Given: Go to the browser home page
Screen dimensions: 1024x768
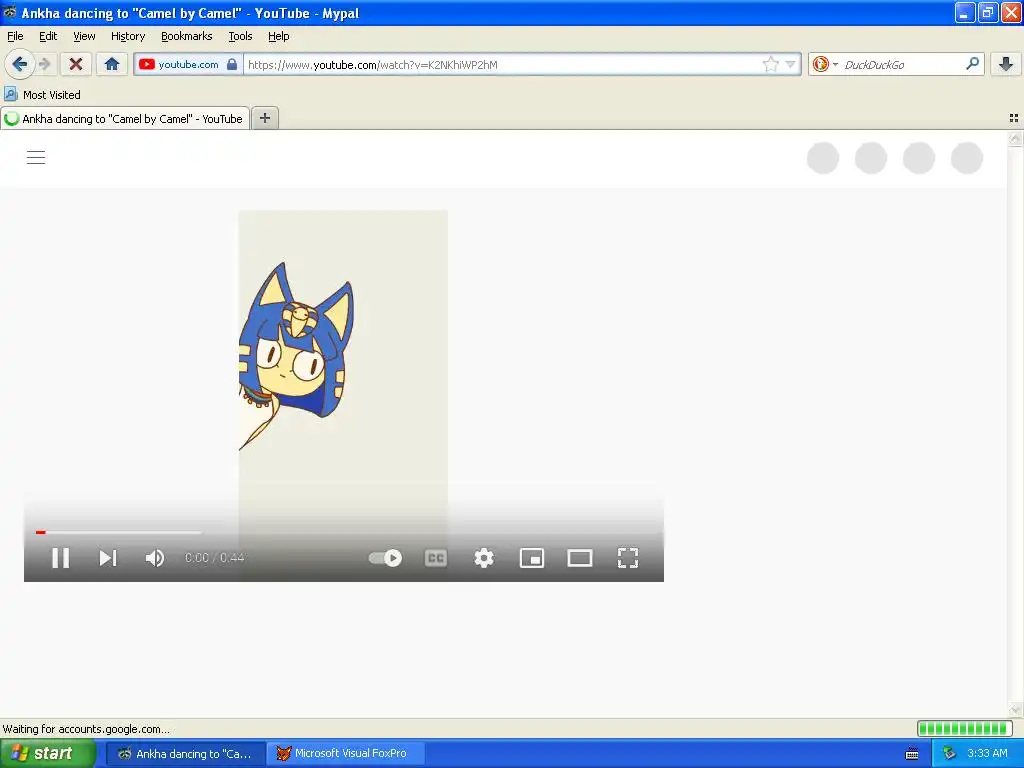Looking at the screenshot, I should click(x=112, y=64).
